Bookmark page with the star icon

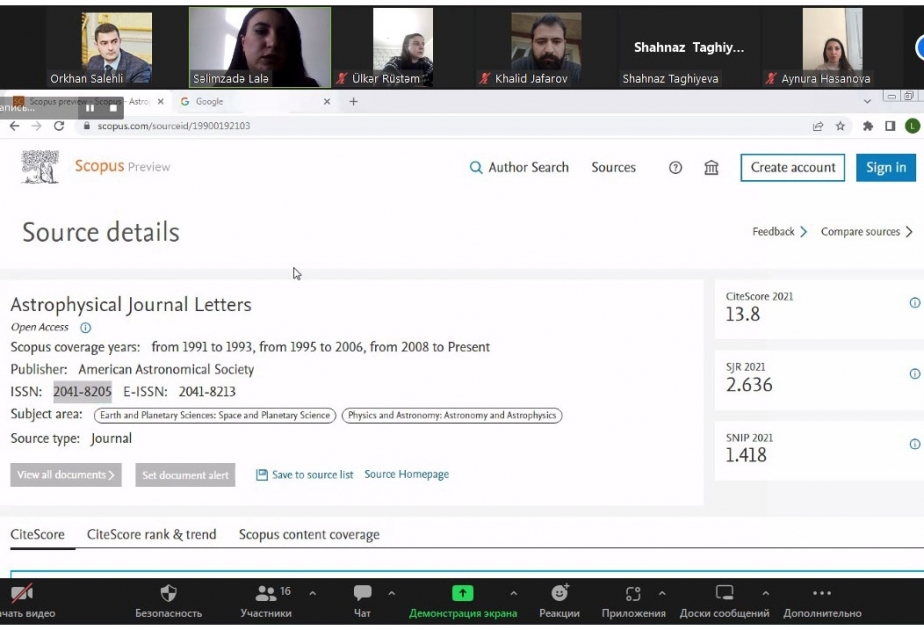[x=840, y=126]
